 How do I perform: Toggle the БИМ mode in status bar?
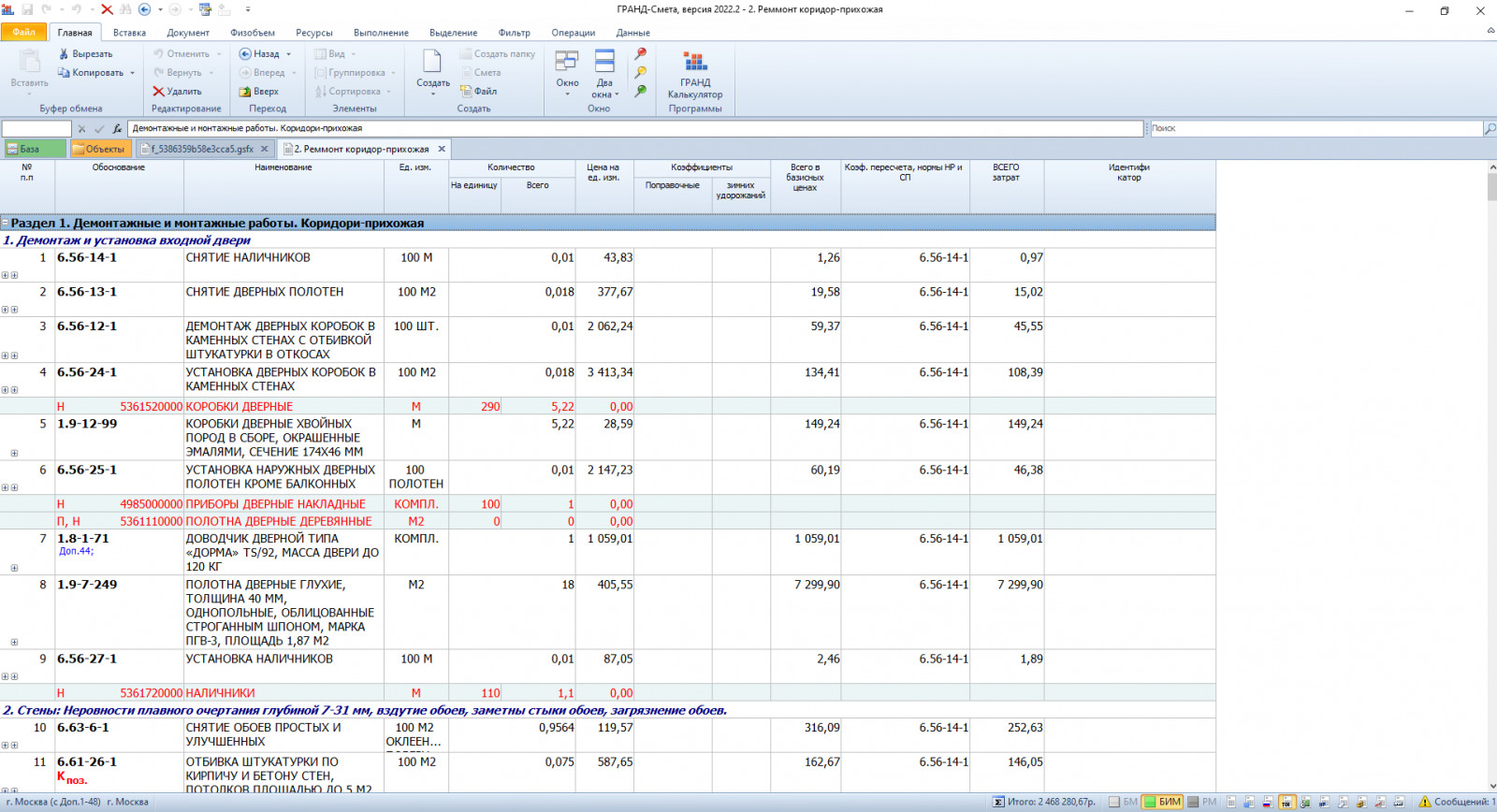coord(1163,803)
